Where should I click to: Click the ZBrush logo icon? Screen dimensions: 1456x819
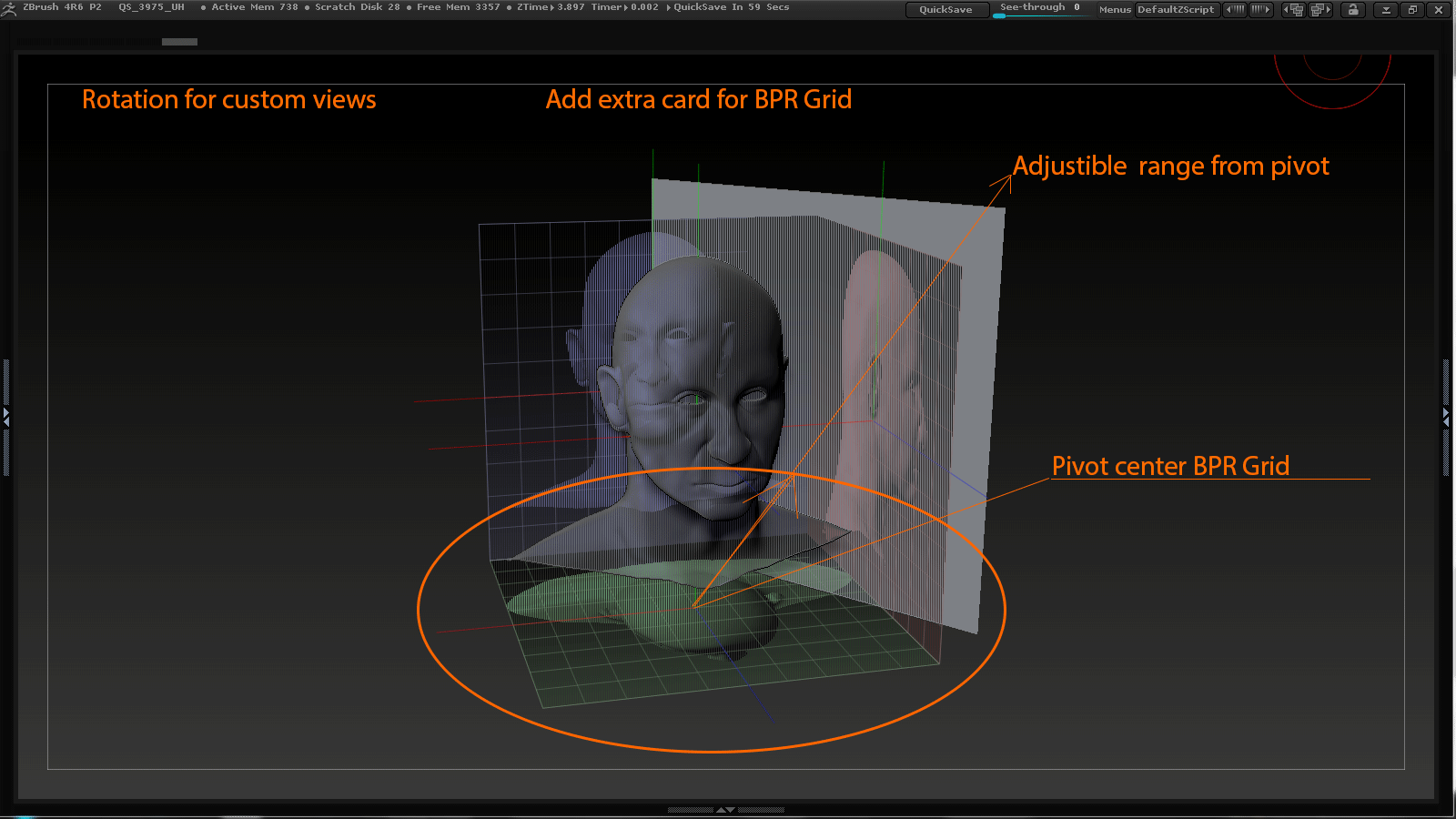coord(8,8)
